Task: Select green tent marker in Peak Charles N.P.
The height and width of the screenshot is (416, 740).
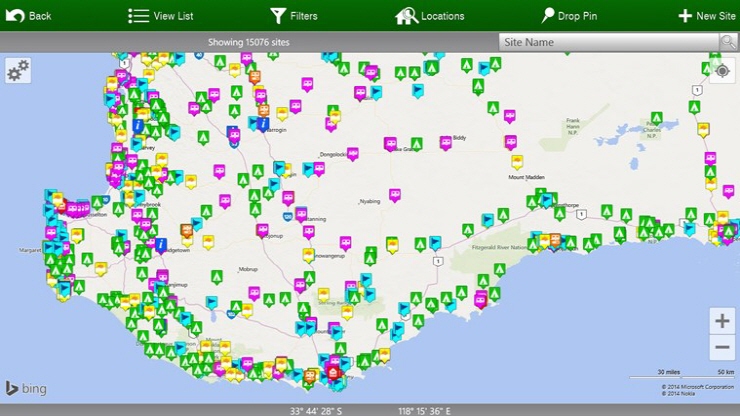Action: [x=657, y=116]
